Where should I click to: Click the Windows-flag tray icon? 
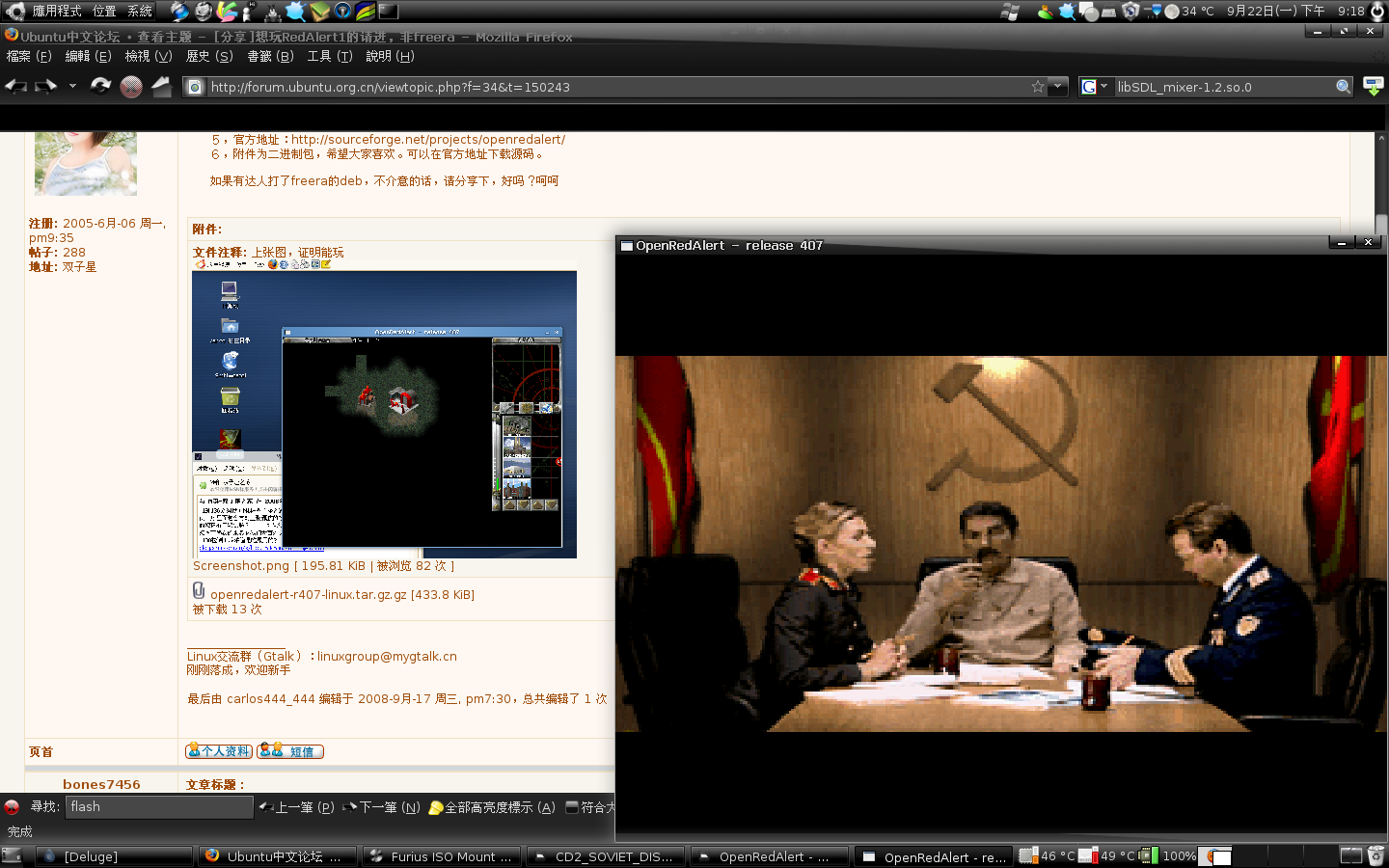click(1010, 12)
